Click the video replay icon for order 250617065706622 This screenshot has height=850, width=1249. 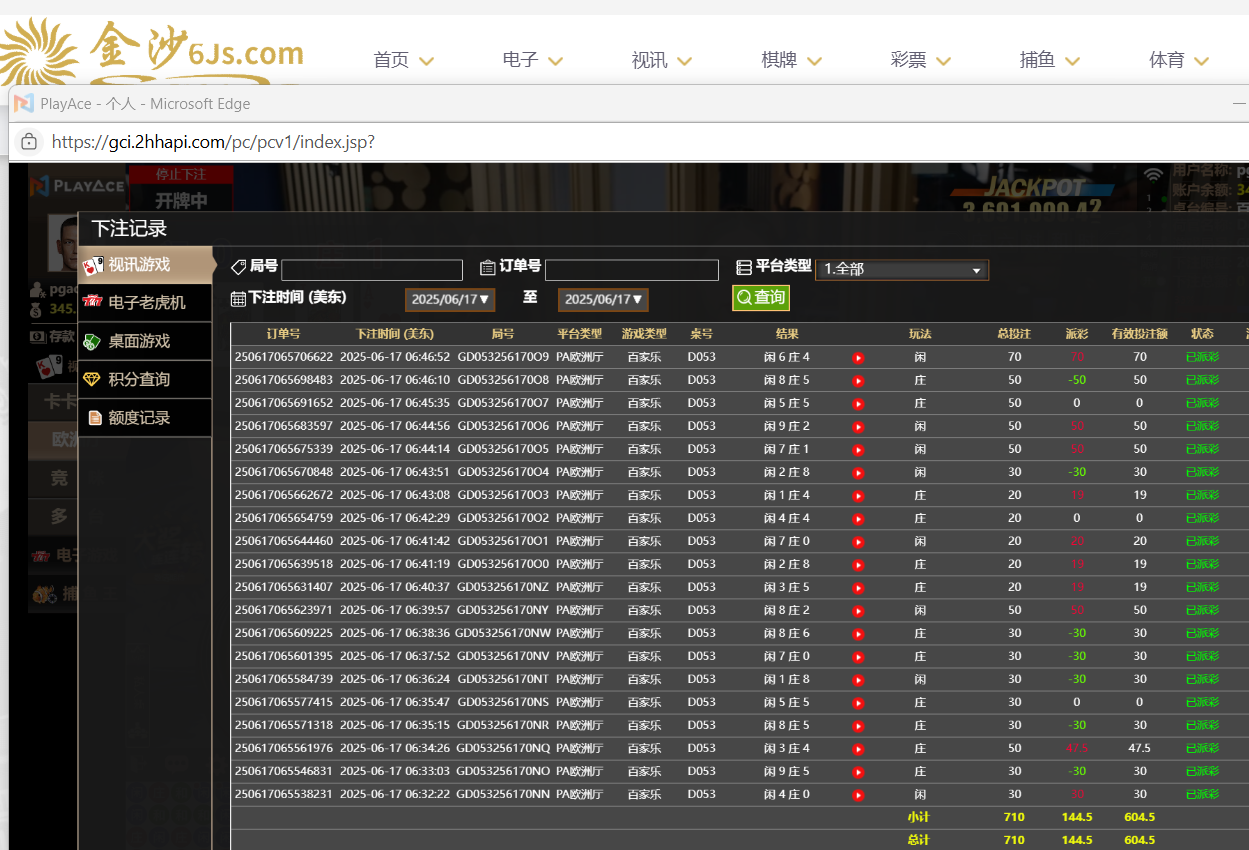tap(858, 358)
